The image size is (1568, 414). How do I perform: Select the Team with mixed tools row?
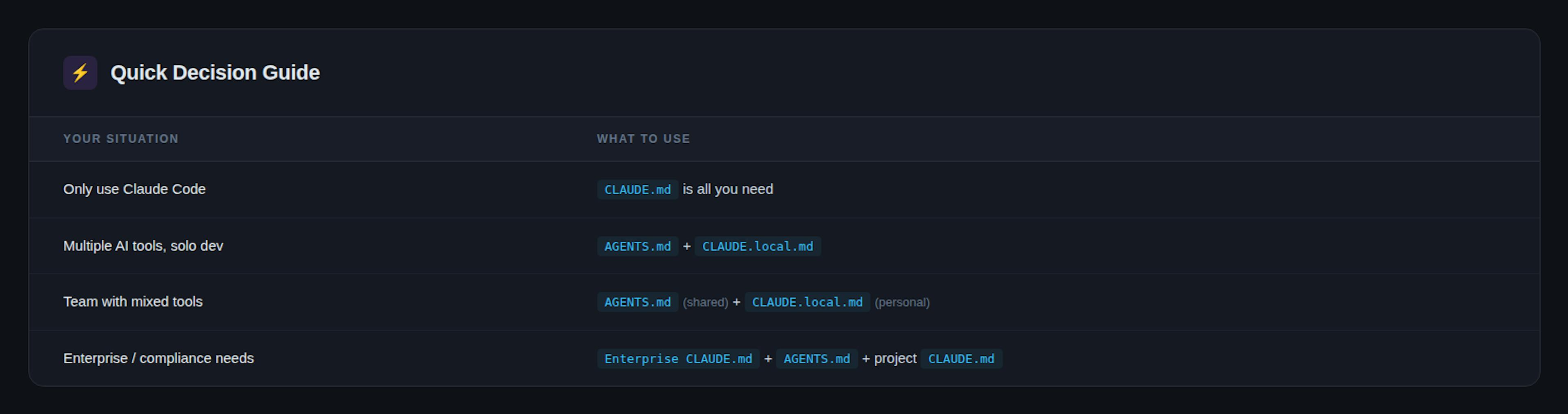coord(133,302)
